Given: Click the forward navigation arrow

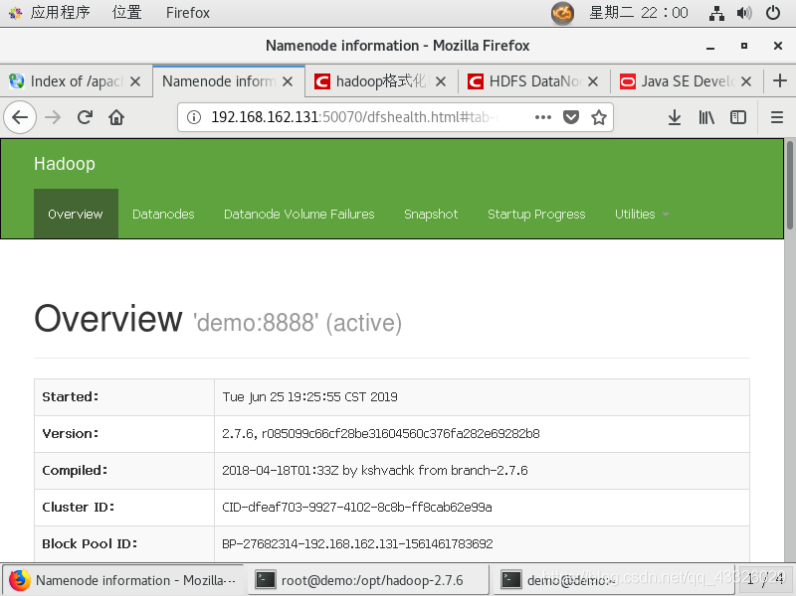Looking at the screenshot, I should pos(53,118).
